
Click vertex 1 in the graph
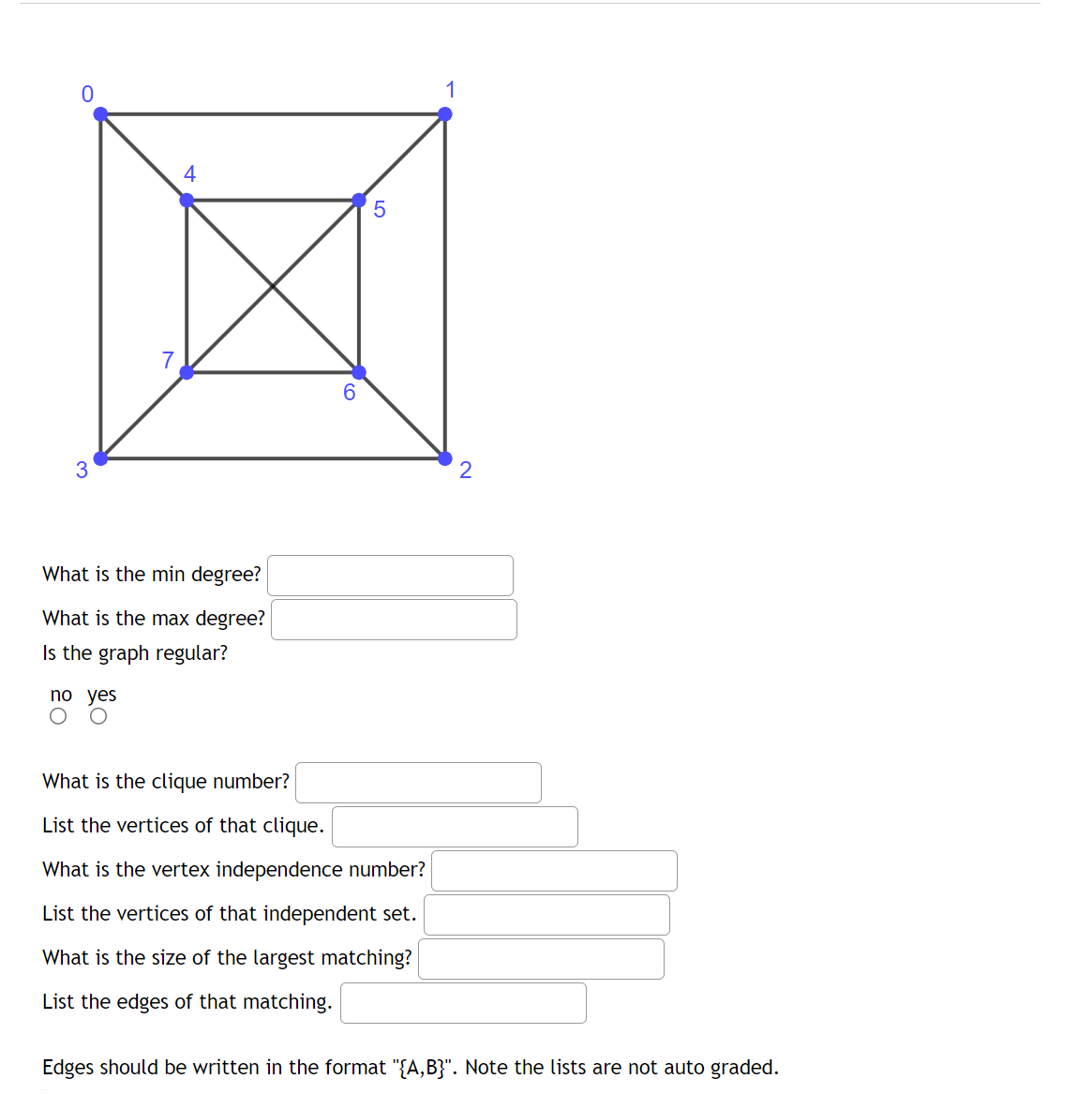[444, 113]
